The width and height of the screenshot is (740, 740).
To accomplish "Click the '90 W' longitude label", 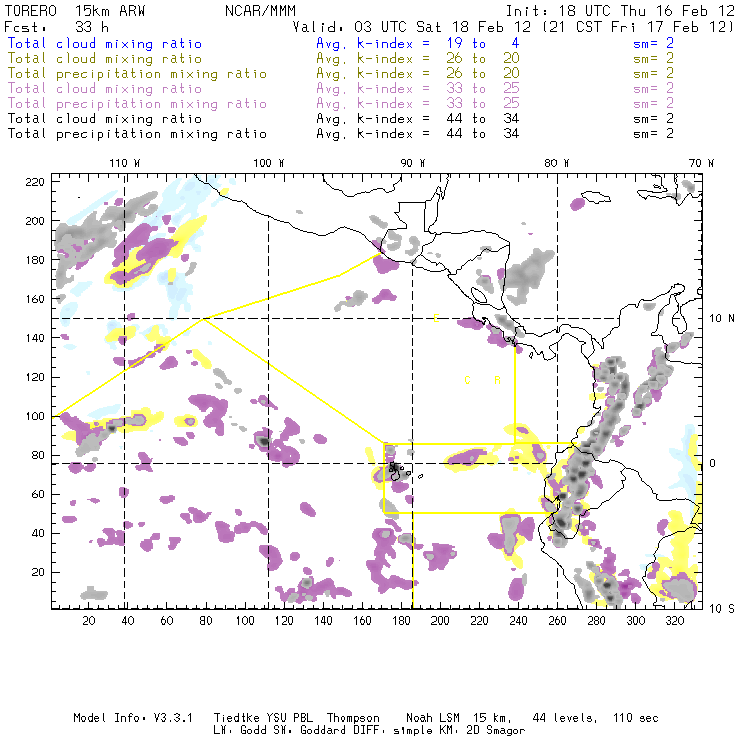I will pyautogui.click(x=412, y=163).
